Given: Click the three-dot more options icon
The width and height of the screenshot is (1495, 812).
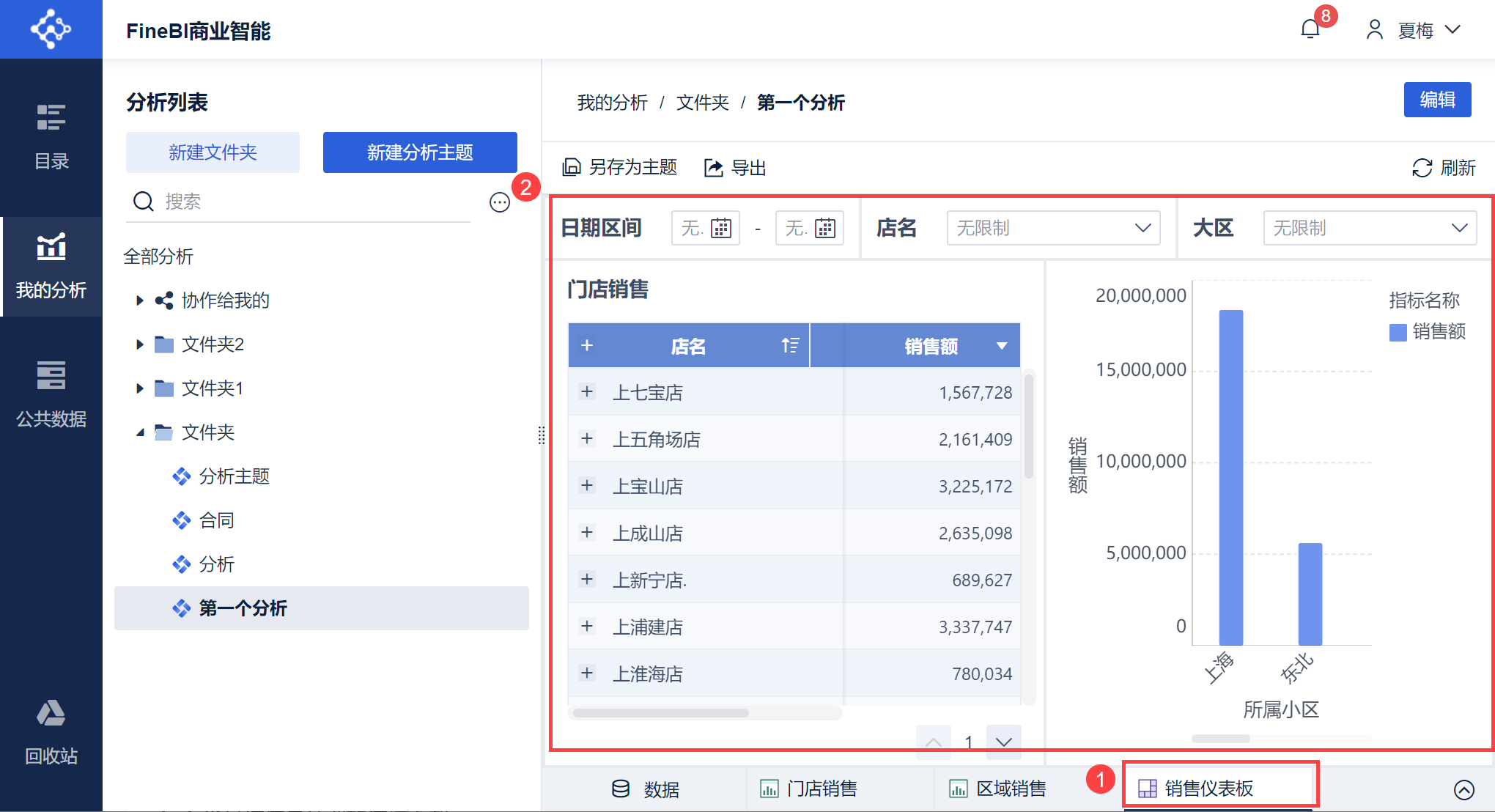Looking at the screenshot, I should coord(500,202).
